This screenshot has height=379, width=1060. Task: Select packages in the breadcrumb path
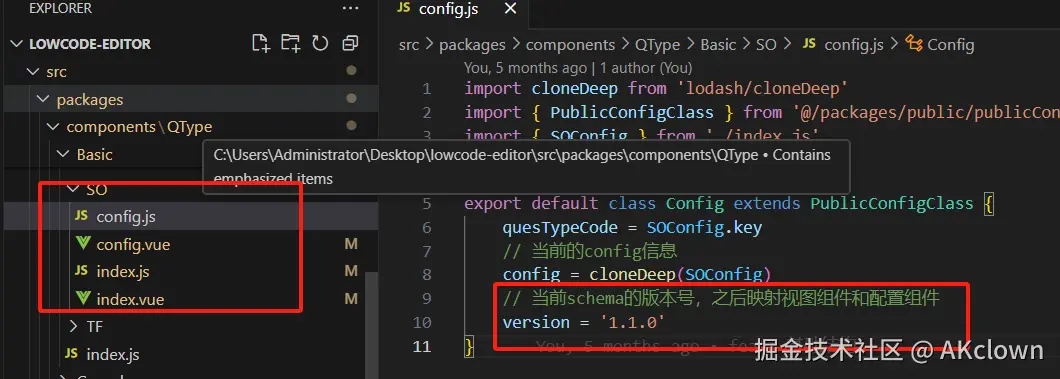(473, 45)
